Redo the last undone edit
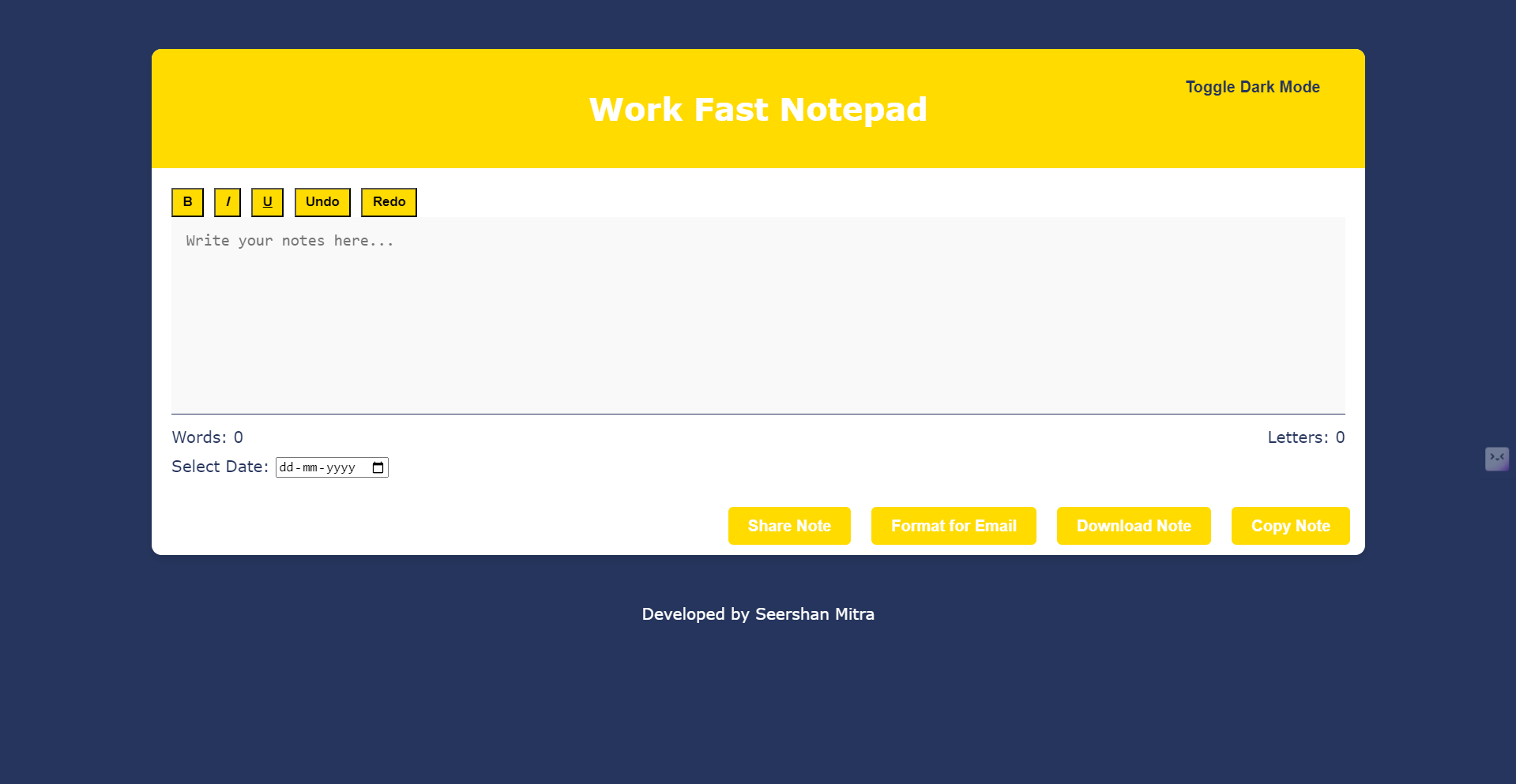The width and height of the screenshot is (1516, 784). coord(389,202)
